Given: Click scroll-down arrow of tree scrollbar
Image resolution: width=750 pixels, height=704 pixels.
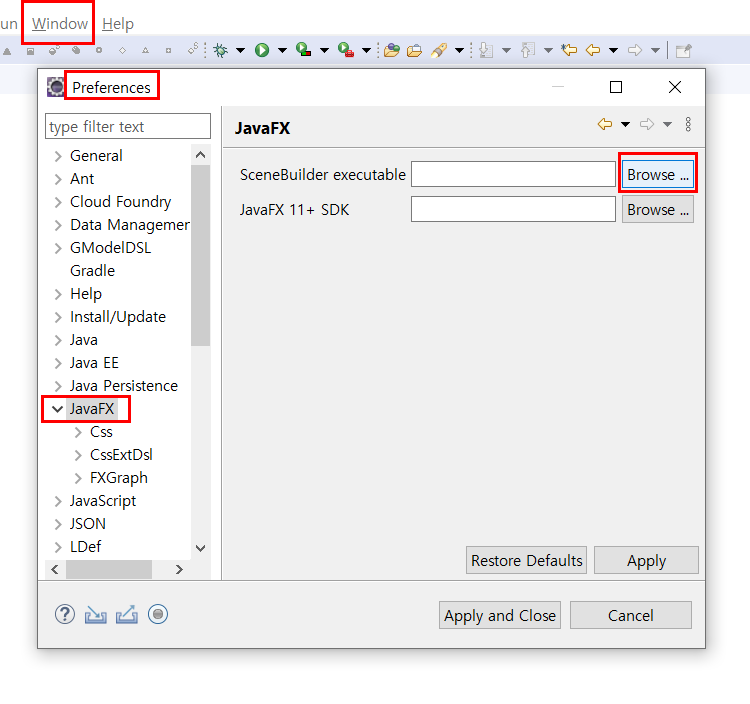Looking at the screenshot, I should coord(201,548).
